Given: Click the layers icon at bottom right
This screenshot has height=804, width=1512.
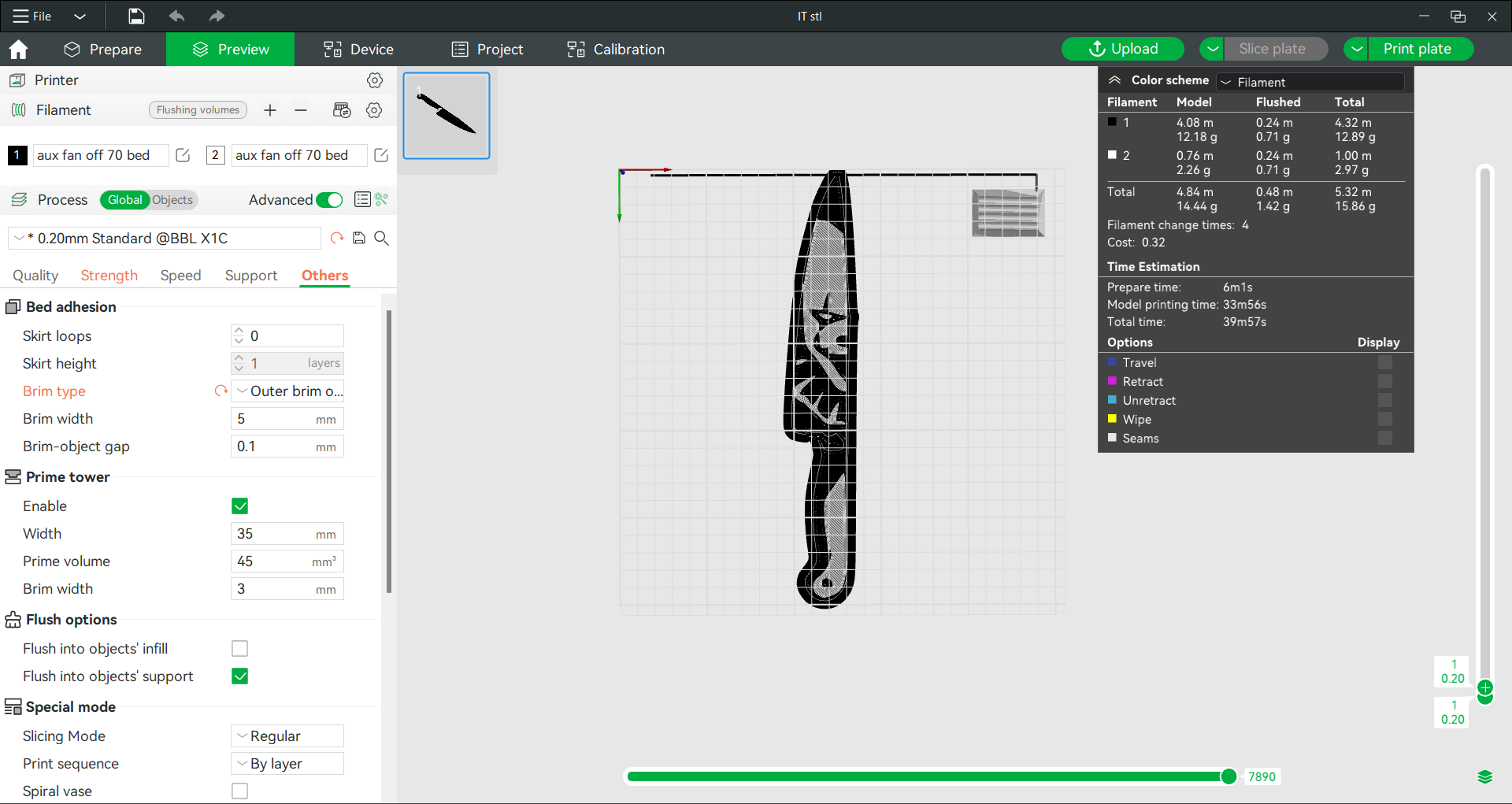Looking at the screenshot, I should [x=1485, y=777].
